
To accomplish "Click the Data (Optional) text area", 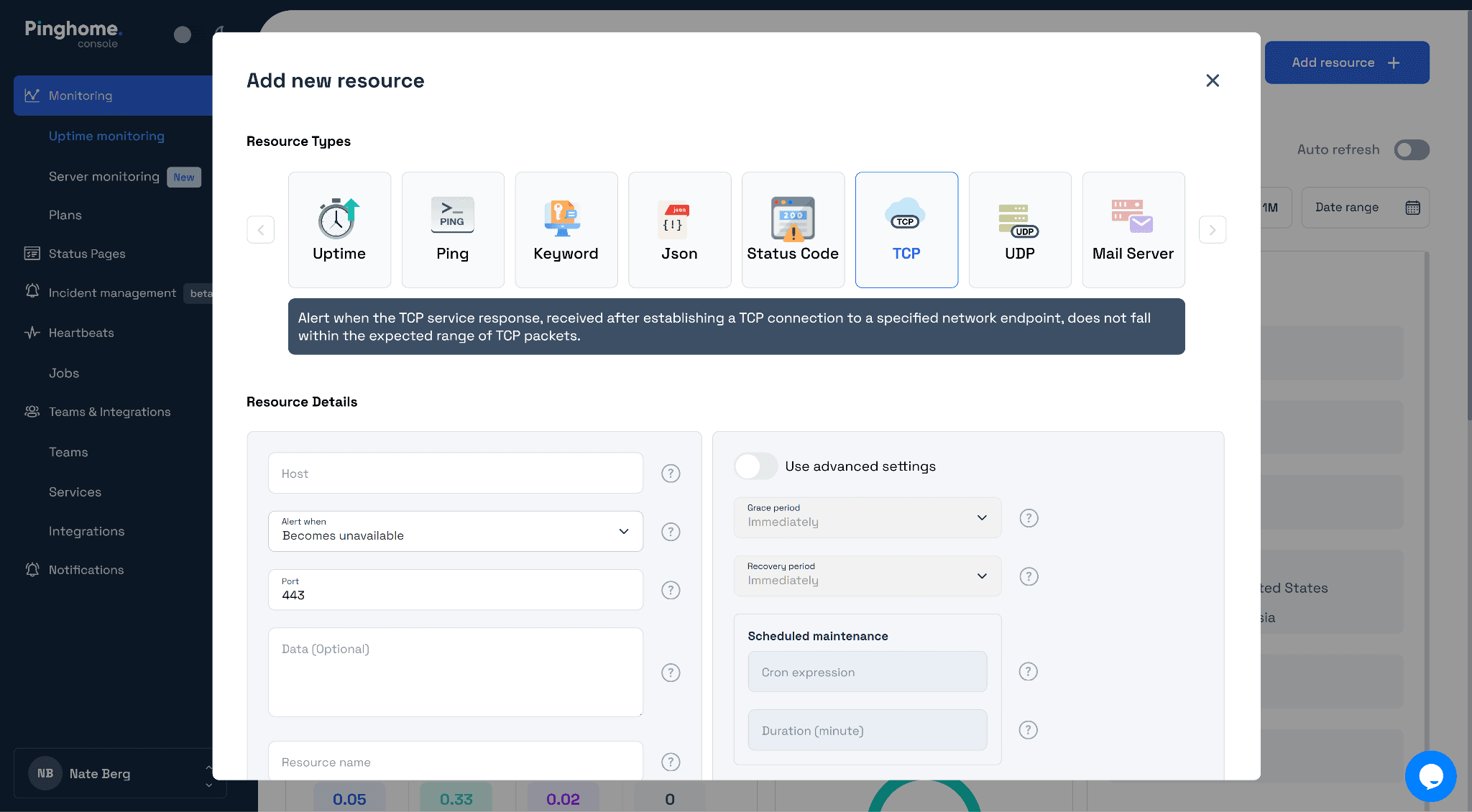I will (456, 673).
